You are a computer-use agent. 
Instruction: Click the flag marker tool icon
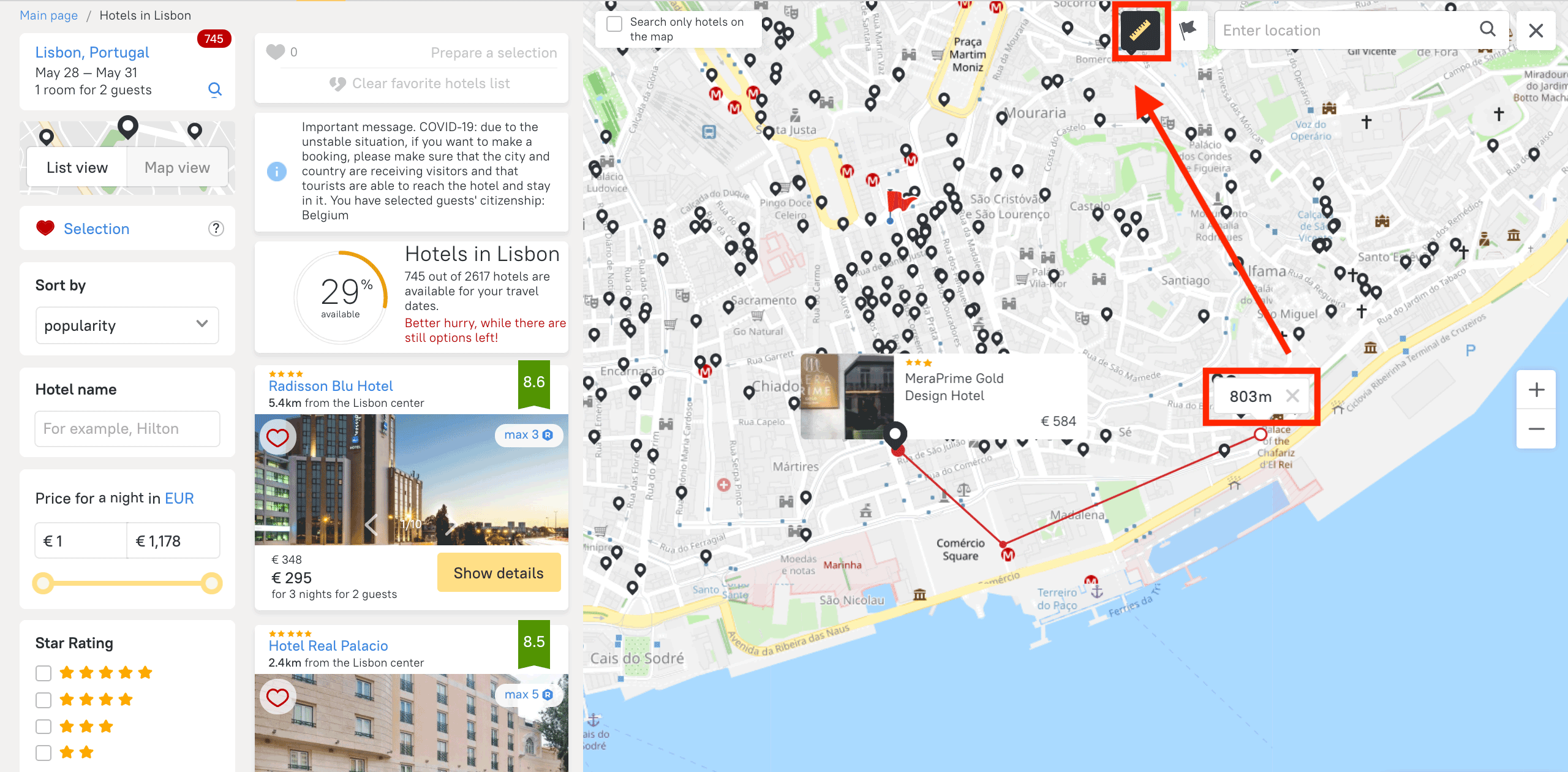pos(1188,30)
